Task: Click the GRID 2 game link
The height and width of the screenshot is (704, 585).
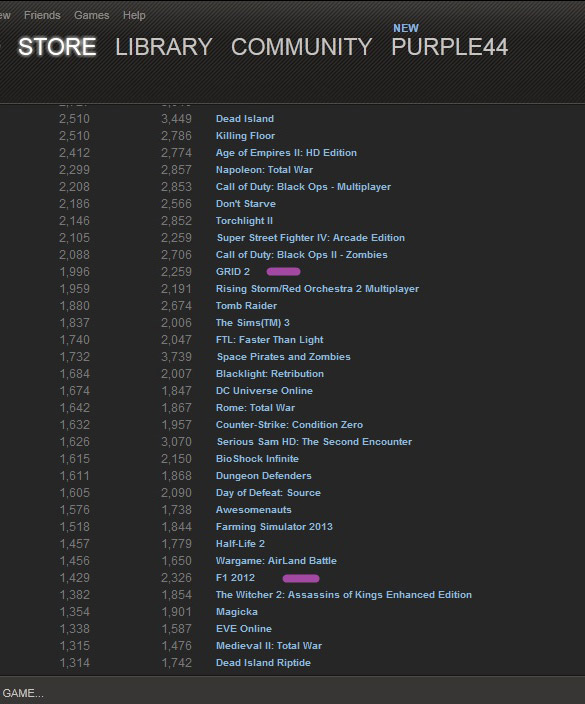Action: coord(233,272)
